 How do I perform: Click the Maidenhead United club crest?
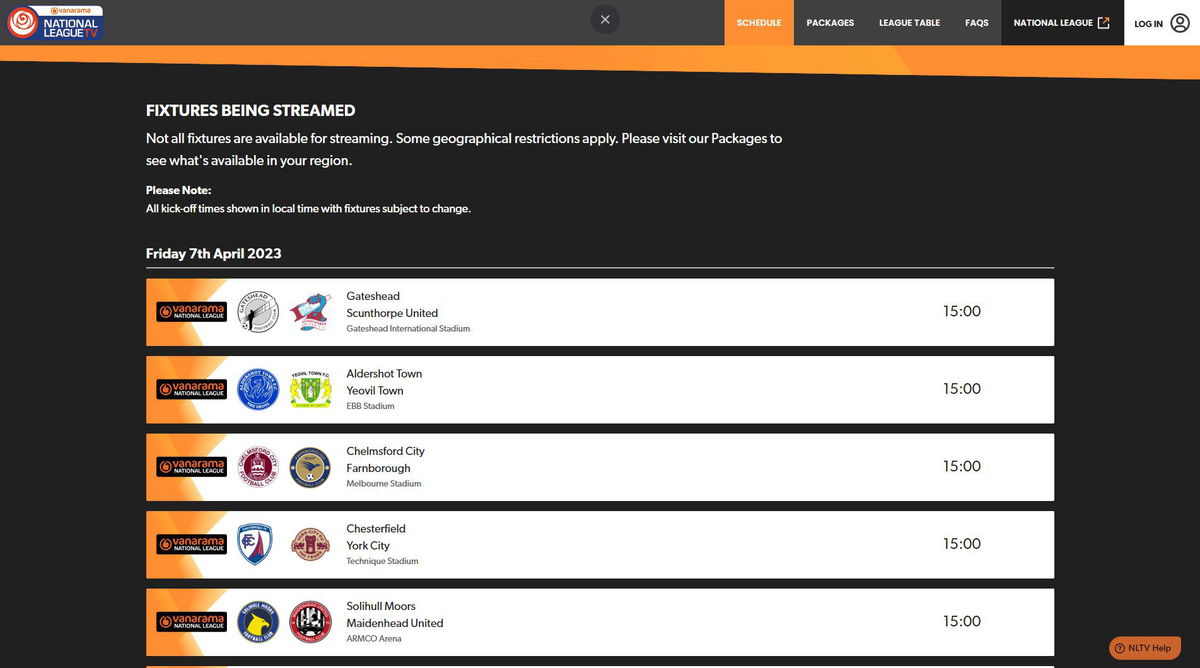click(x=310, y=622)
